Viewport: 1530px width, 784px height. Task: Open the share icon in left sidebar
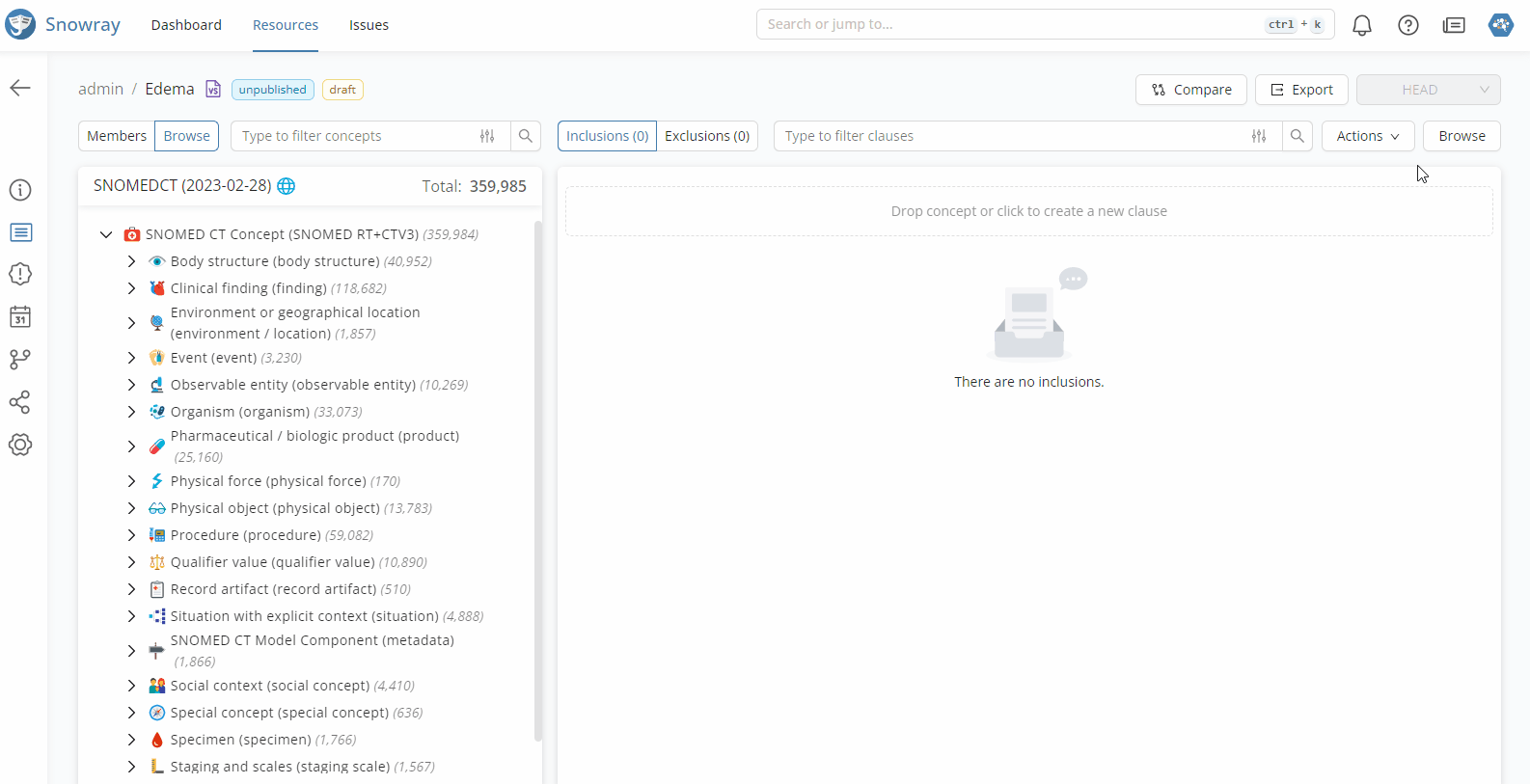pyautogui.click(x=20, y=402)
